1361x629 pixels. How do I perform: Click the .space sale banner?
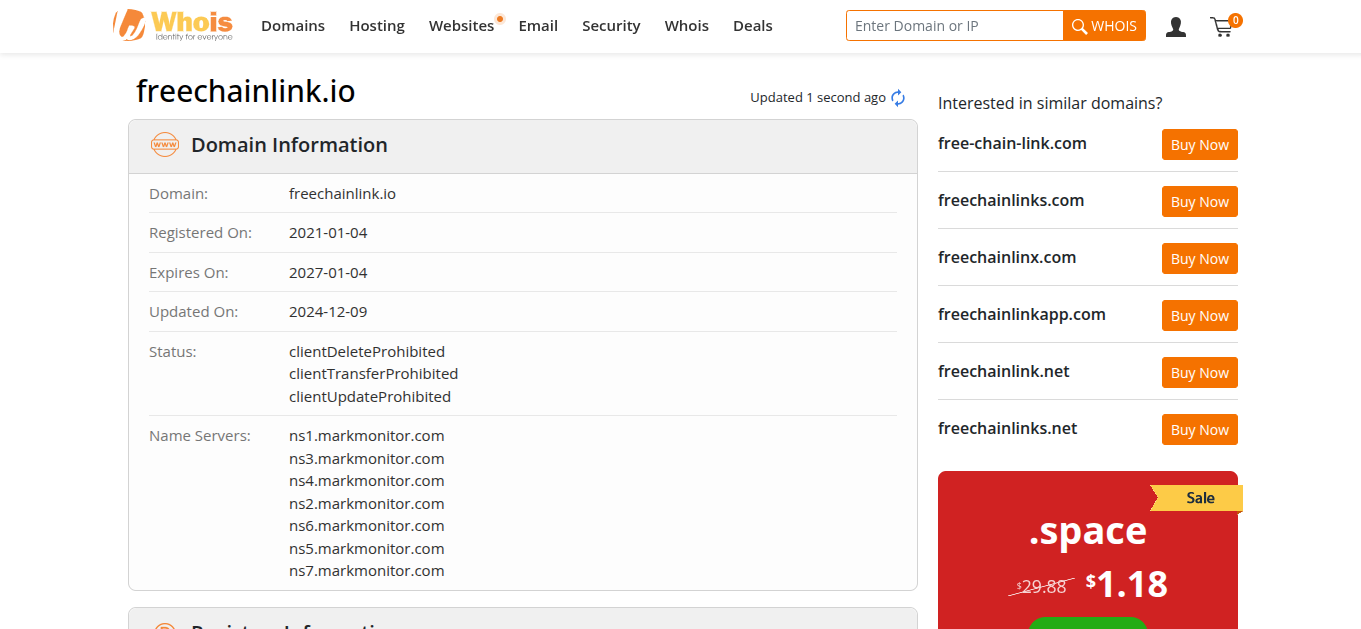pyautogui.click(x=1088, y=550)
